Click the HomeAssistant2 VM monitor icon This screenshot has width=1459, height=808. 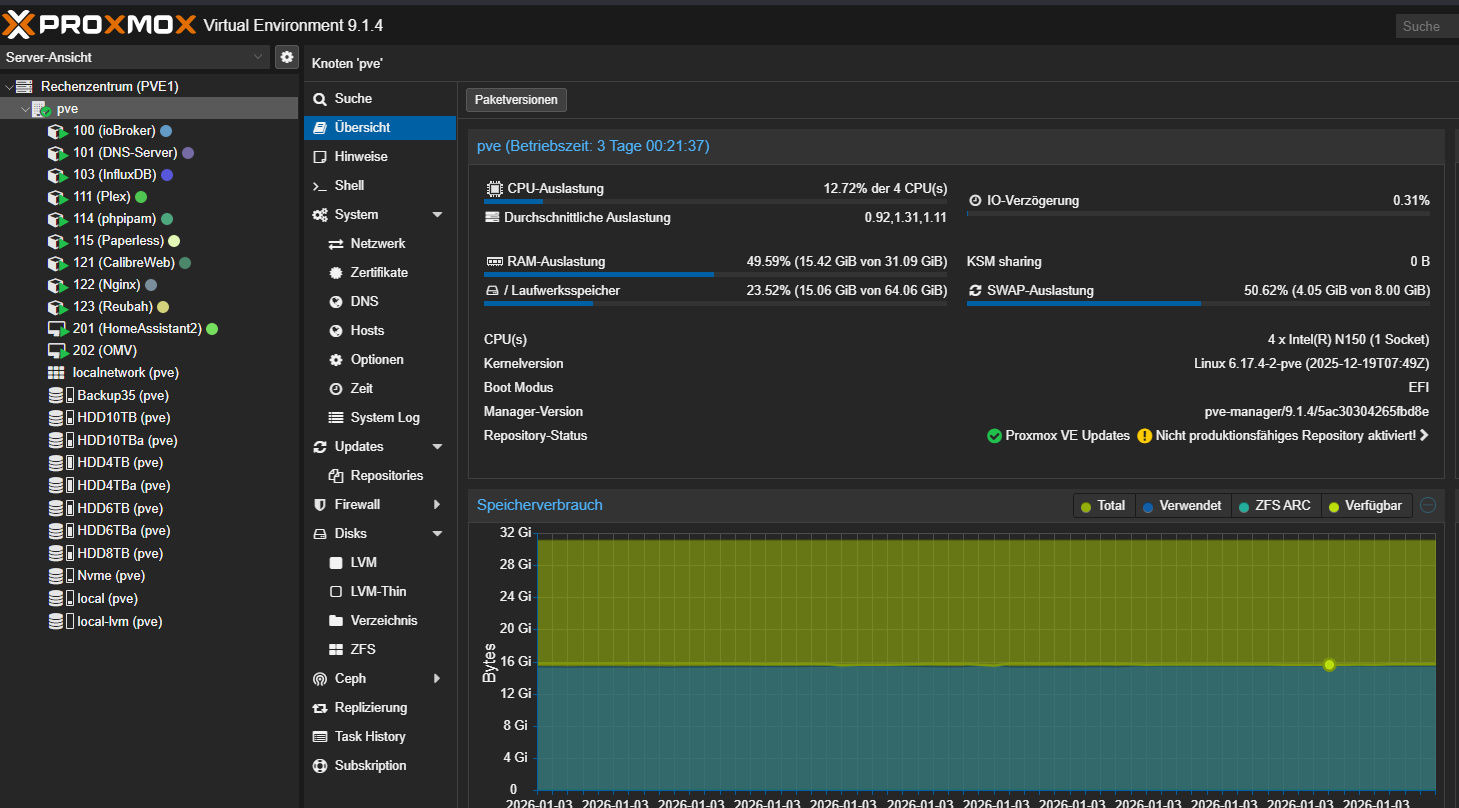click(x=58, y=329)
